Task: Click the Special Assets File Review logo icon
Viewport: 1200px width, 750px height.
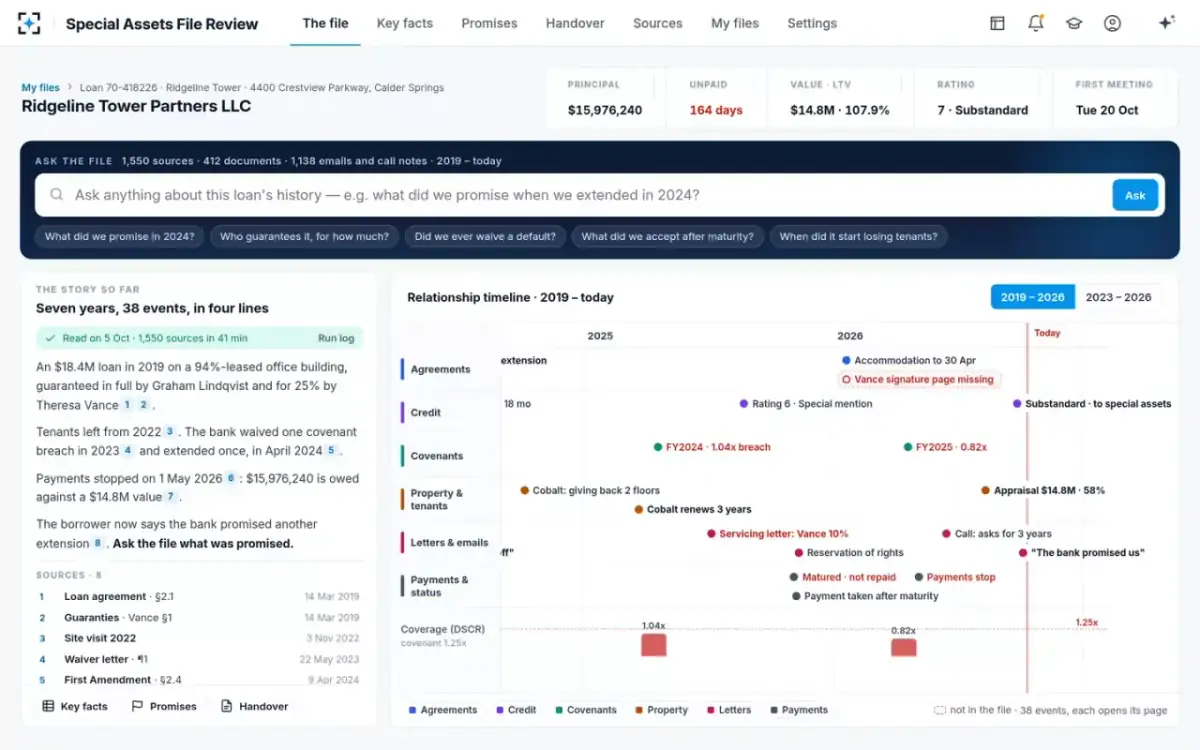Action: point(30,23)
